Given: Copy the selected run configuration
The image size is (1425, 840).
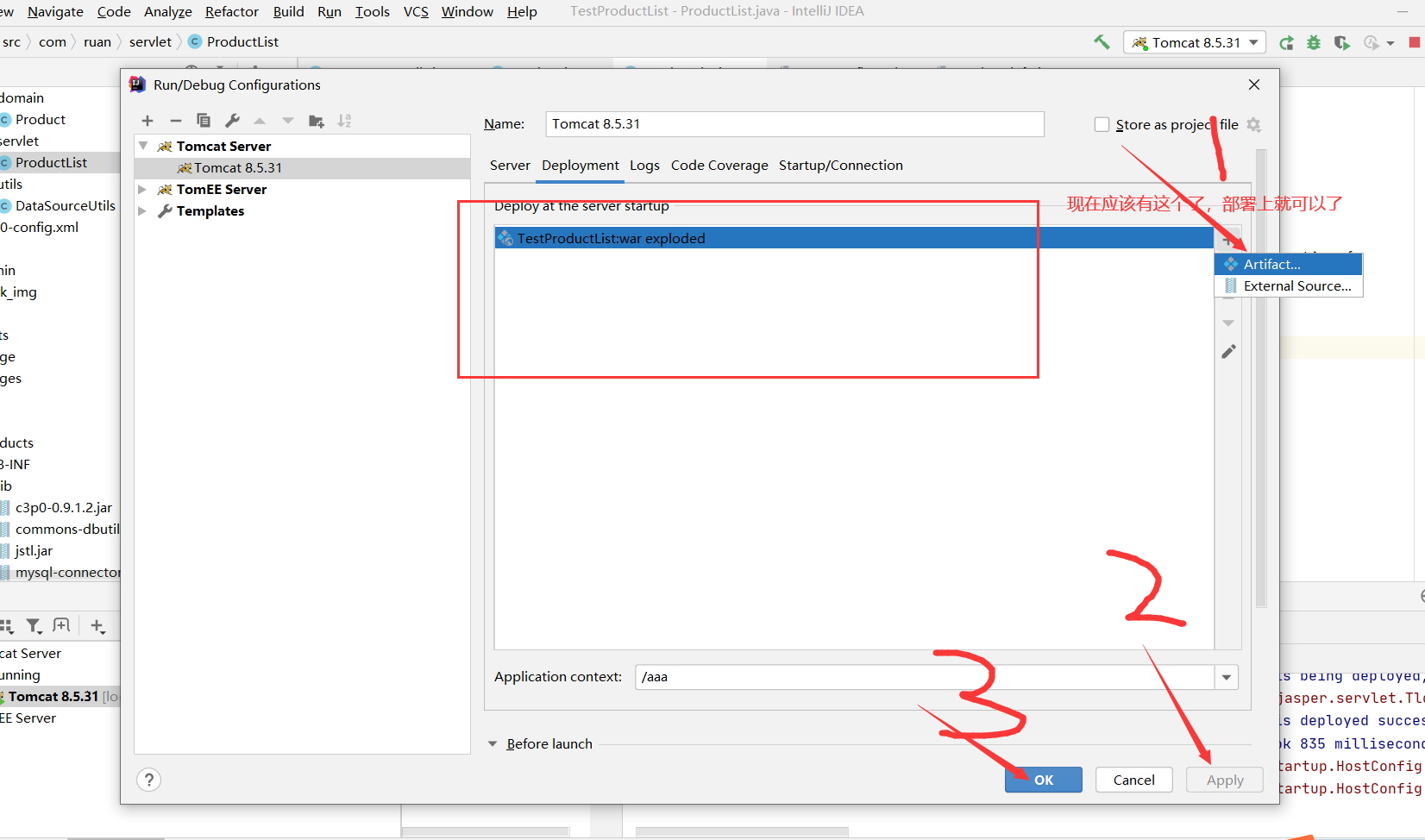Looking at the screenshot, I should click(204, 121).
